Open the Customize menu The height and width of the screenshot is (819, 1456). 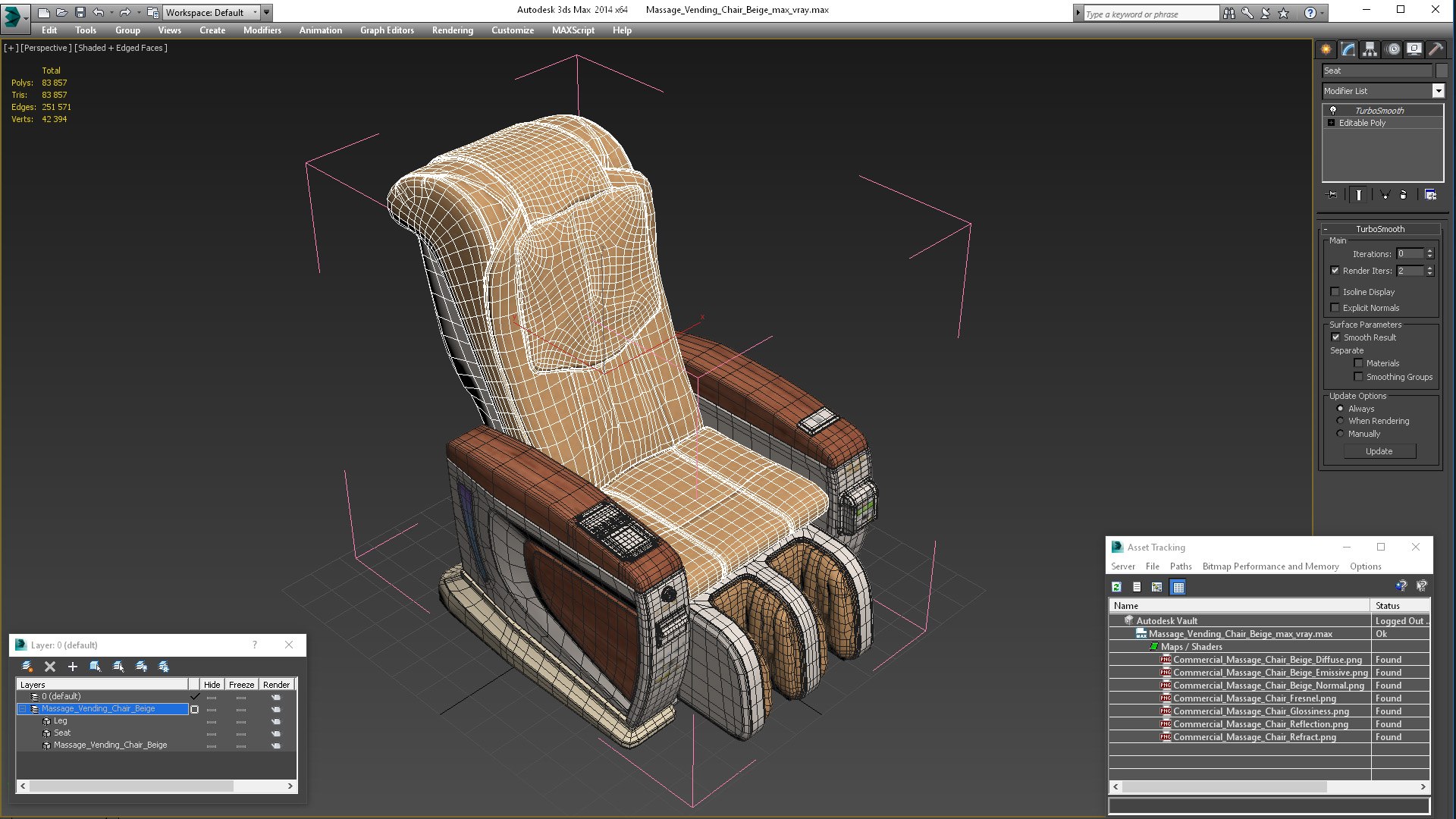(x=512, y=30)
